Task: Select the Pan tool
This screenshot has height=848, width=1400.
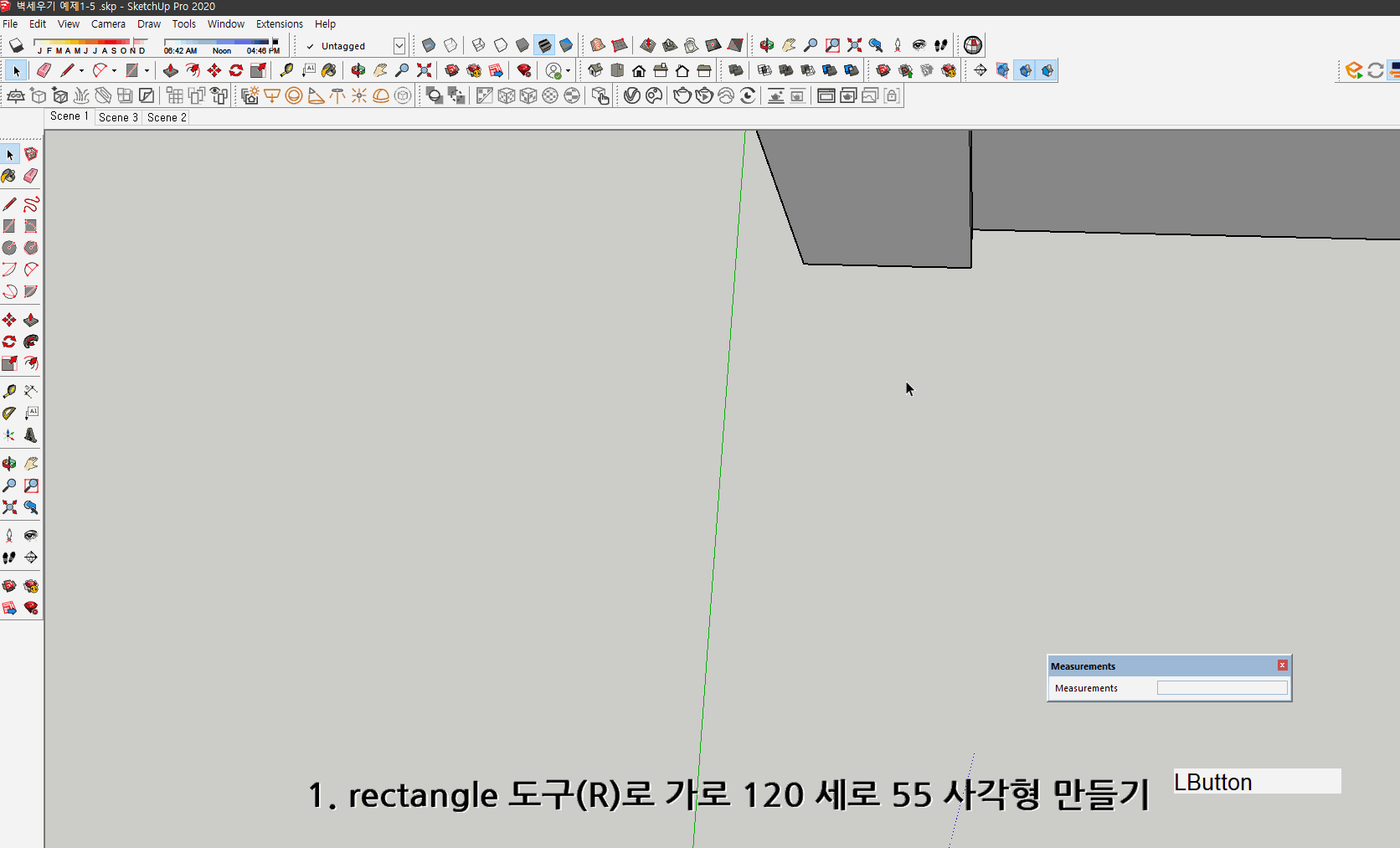Action: [x=31, y=463]
